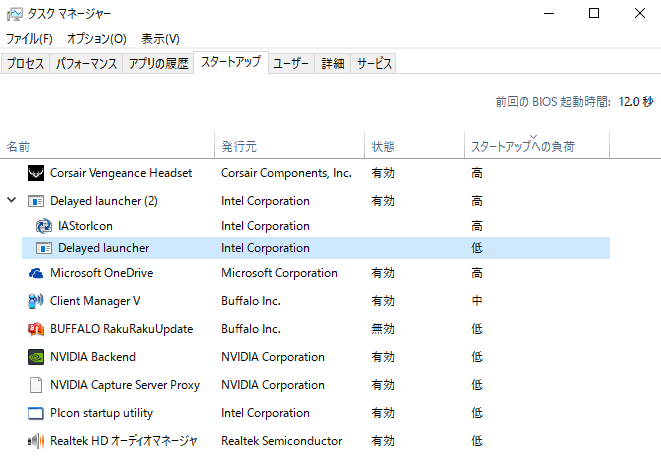Switch to the ユーザー tab
The height and width of the screenshot is (468, 661).
pyautogui.click(x=291, y=64)
